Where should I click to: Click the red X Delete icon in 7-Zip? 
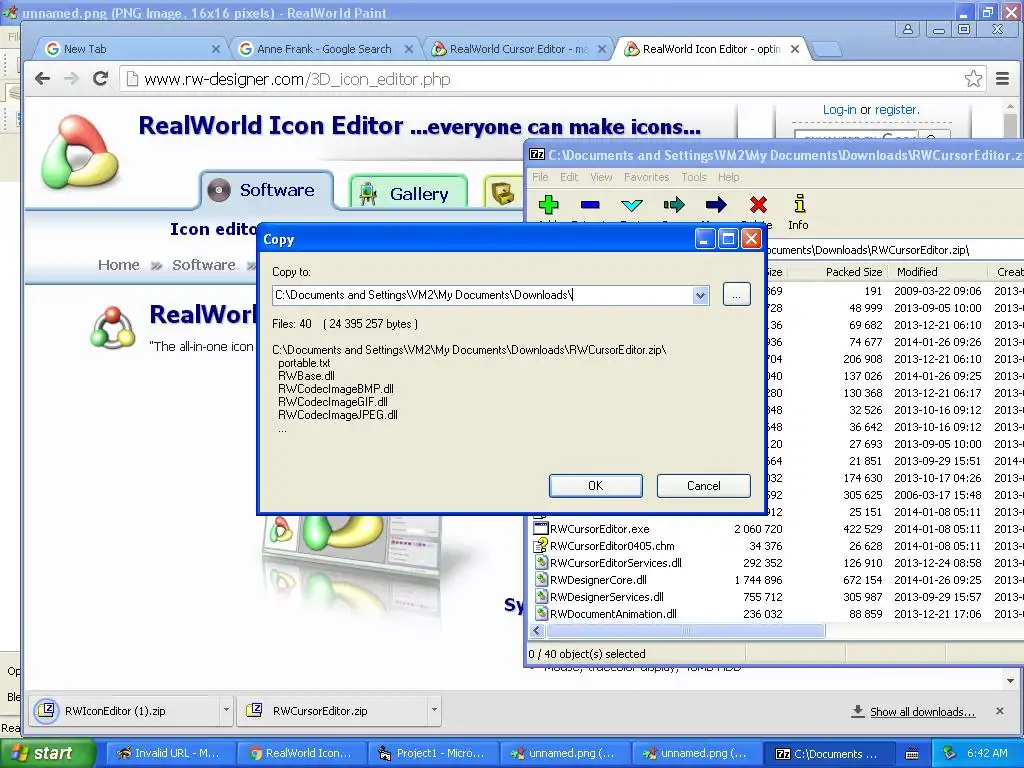pos(758,205)
